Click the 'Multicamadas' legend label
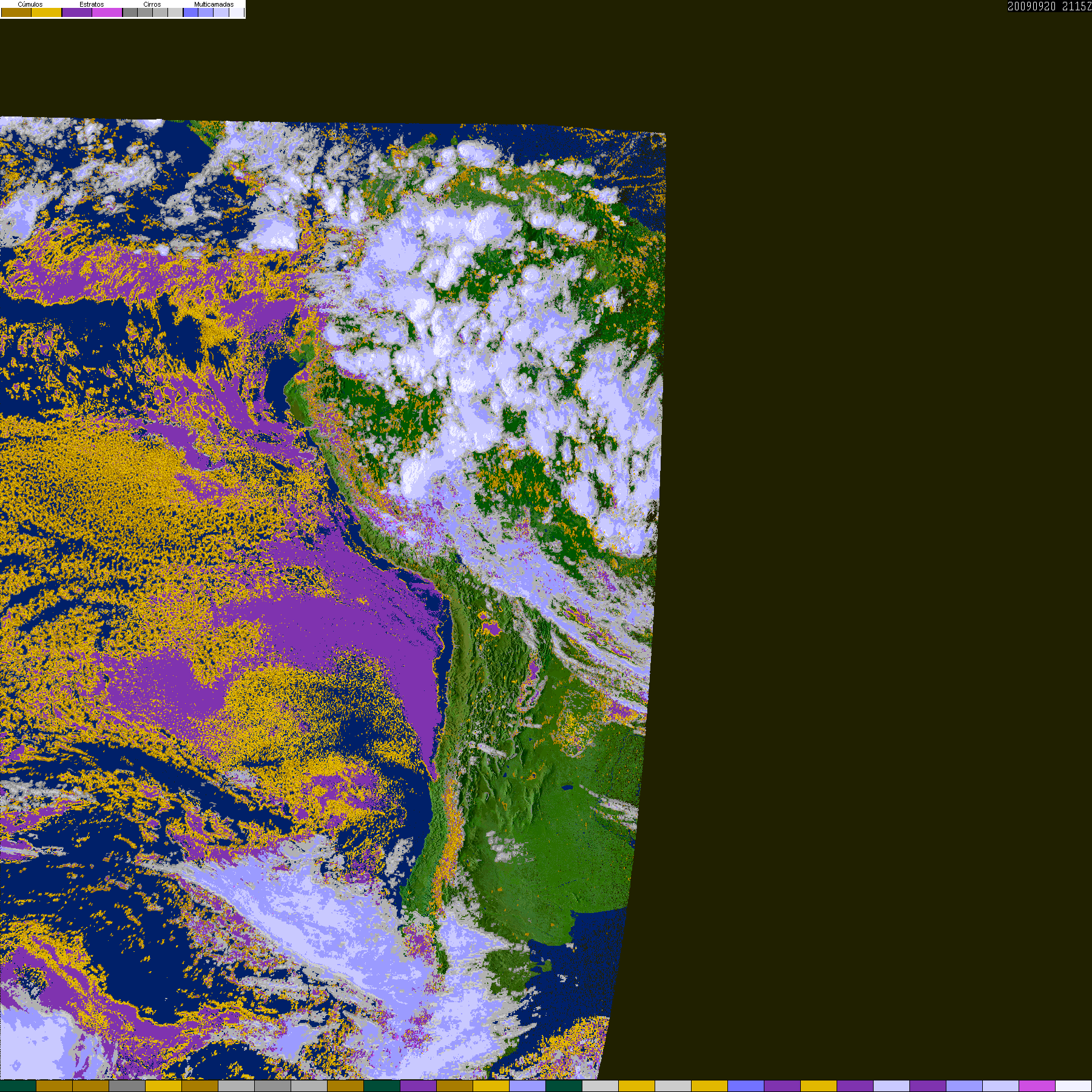Screen dimensions: 1092x1092 pyautogui.click(x=214, y=4)
